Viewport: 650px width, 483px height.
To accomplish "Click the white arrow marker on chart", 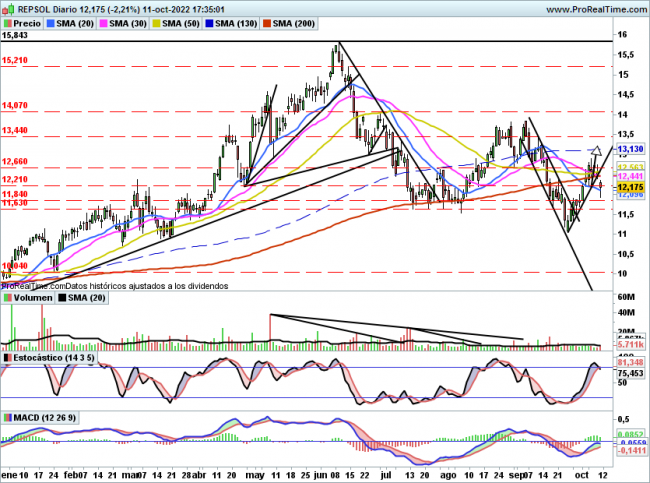I will click(x=596, y=151).
